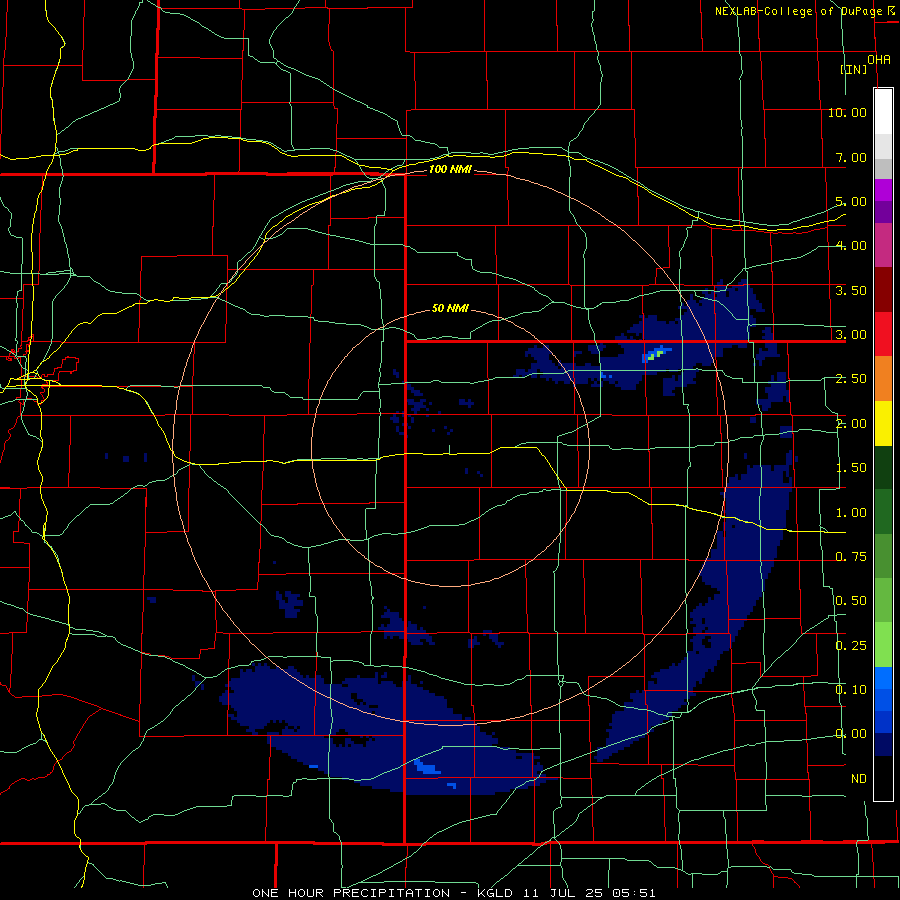Select the 0.10 legend value
The height and width of the screenshot is (900, 900).
tap(851, 690)
